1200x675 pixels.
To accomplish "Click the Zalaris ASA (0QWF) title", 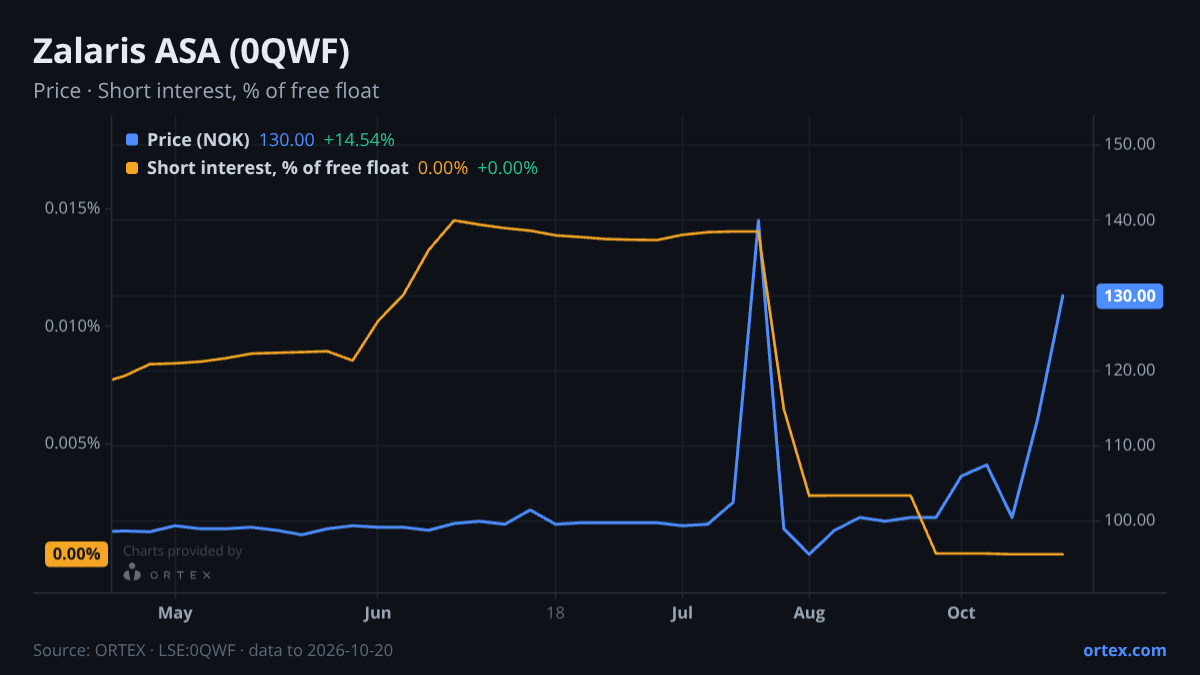I will [x=191, y=51].
